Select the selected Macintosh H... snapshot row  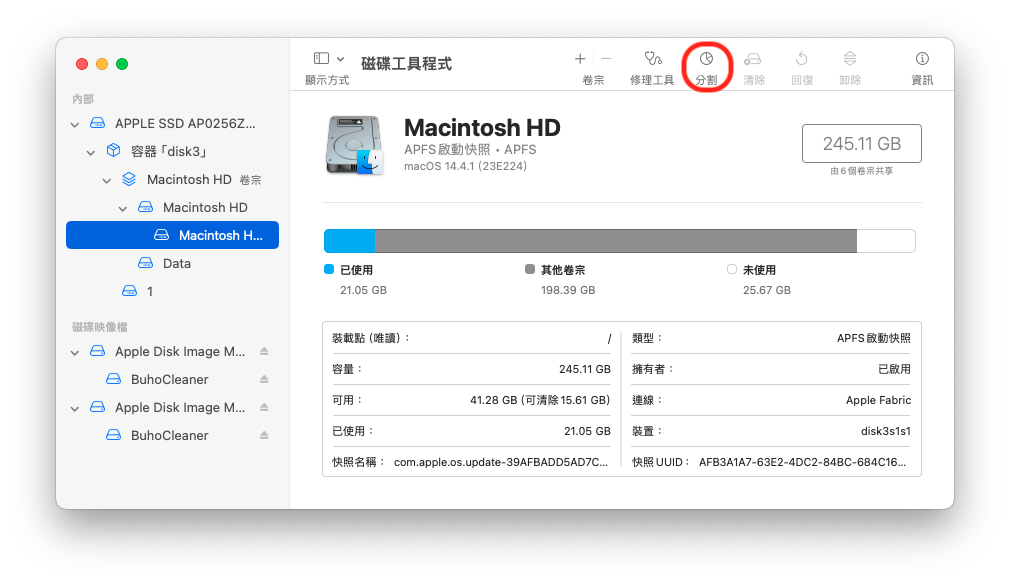pyautogui.click(x=173, y=235)
